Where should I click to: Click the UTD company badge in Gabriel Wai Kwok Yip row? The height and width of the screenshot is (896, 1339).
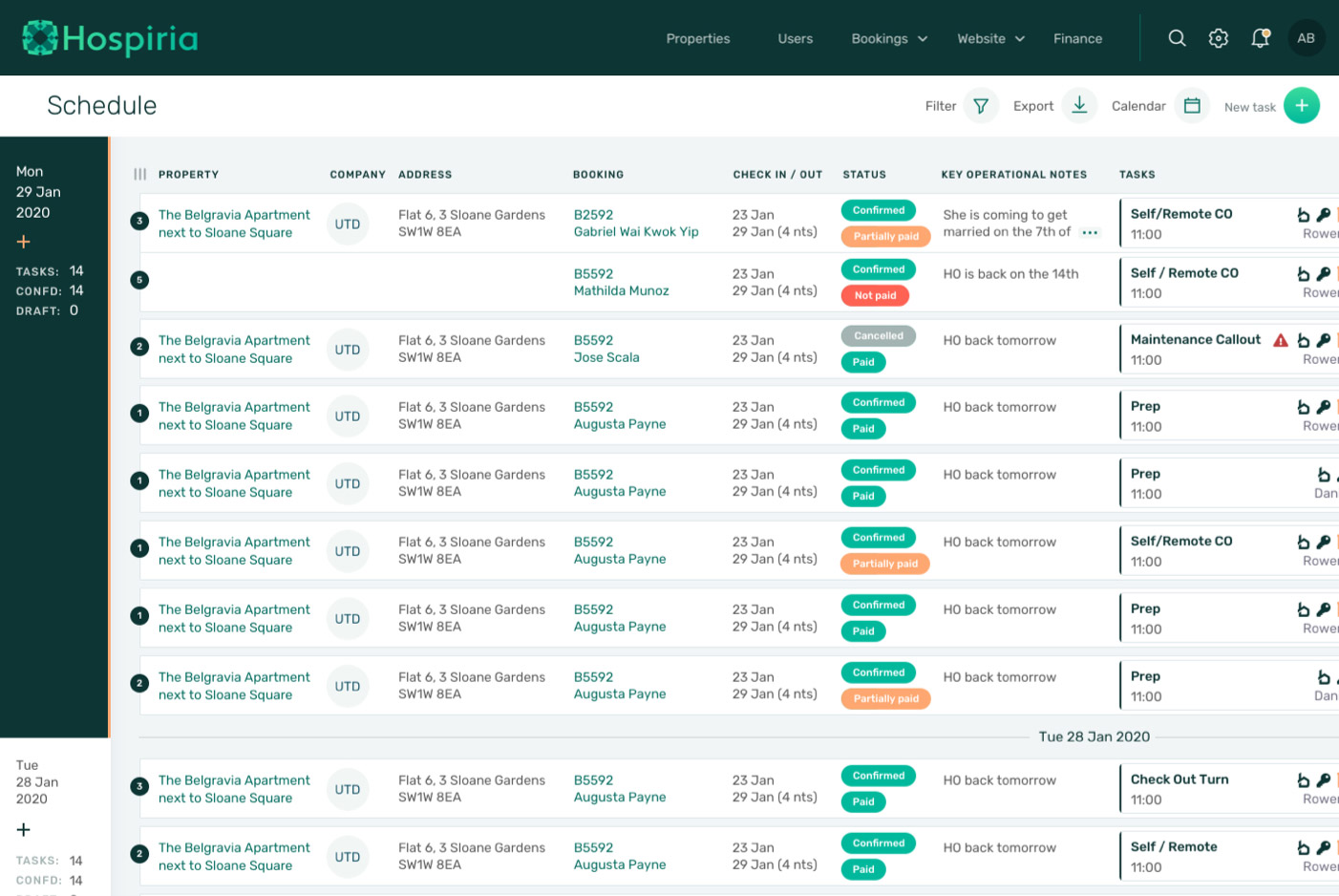click(x=348, y=224)
